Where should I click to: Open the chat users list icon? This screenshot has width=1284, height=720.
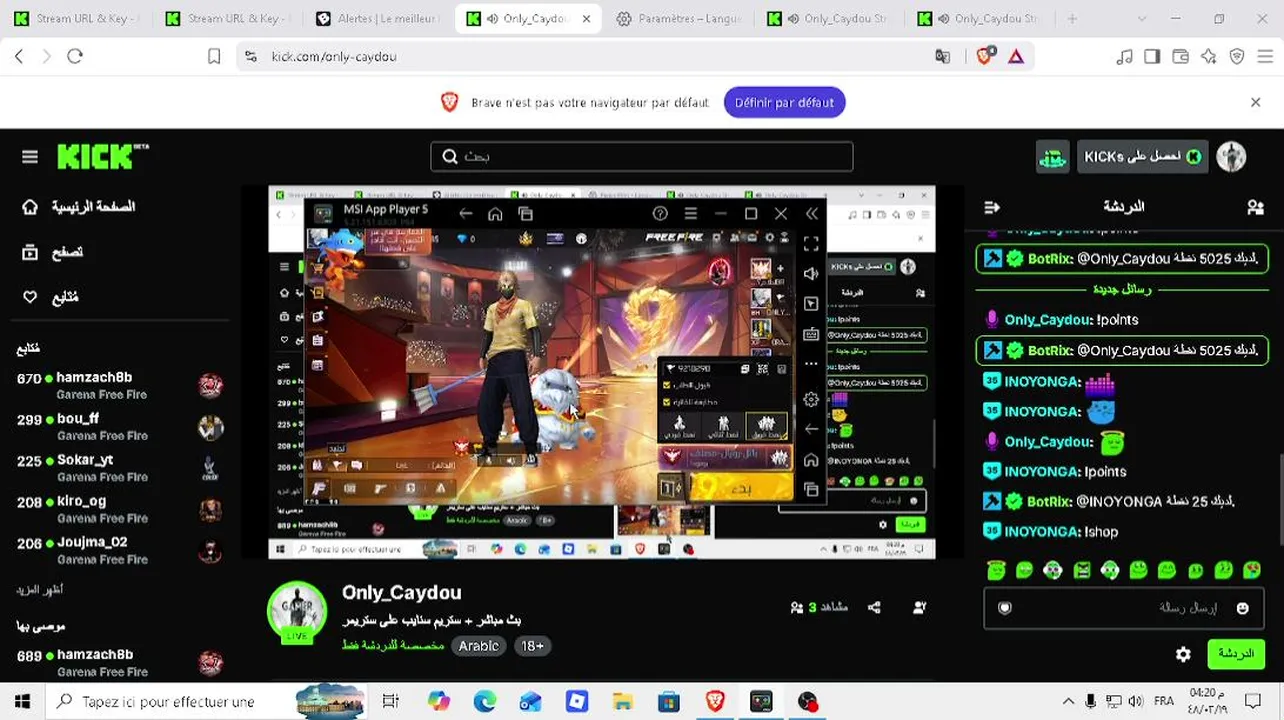[x=1255, y=207]
